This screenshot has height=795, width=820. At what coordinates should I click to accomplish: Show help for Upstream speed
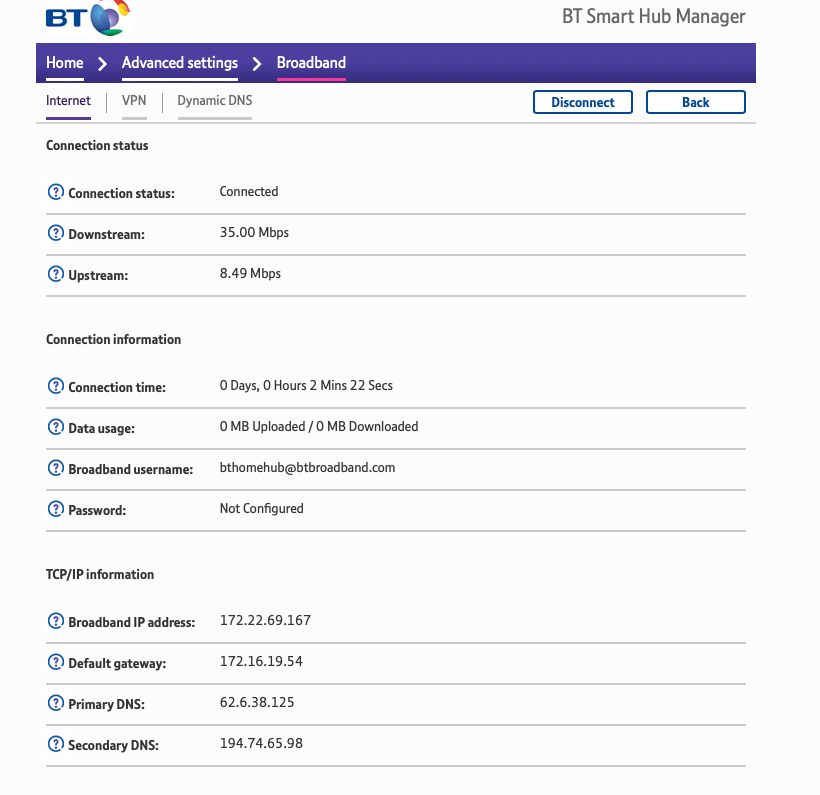(55, 274)
